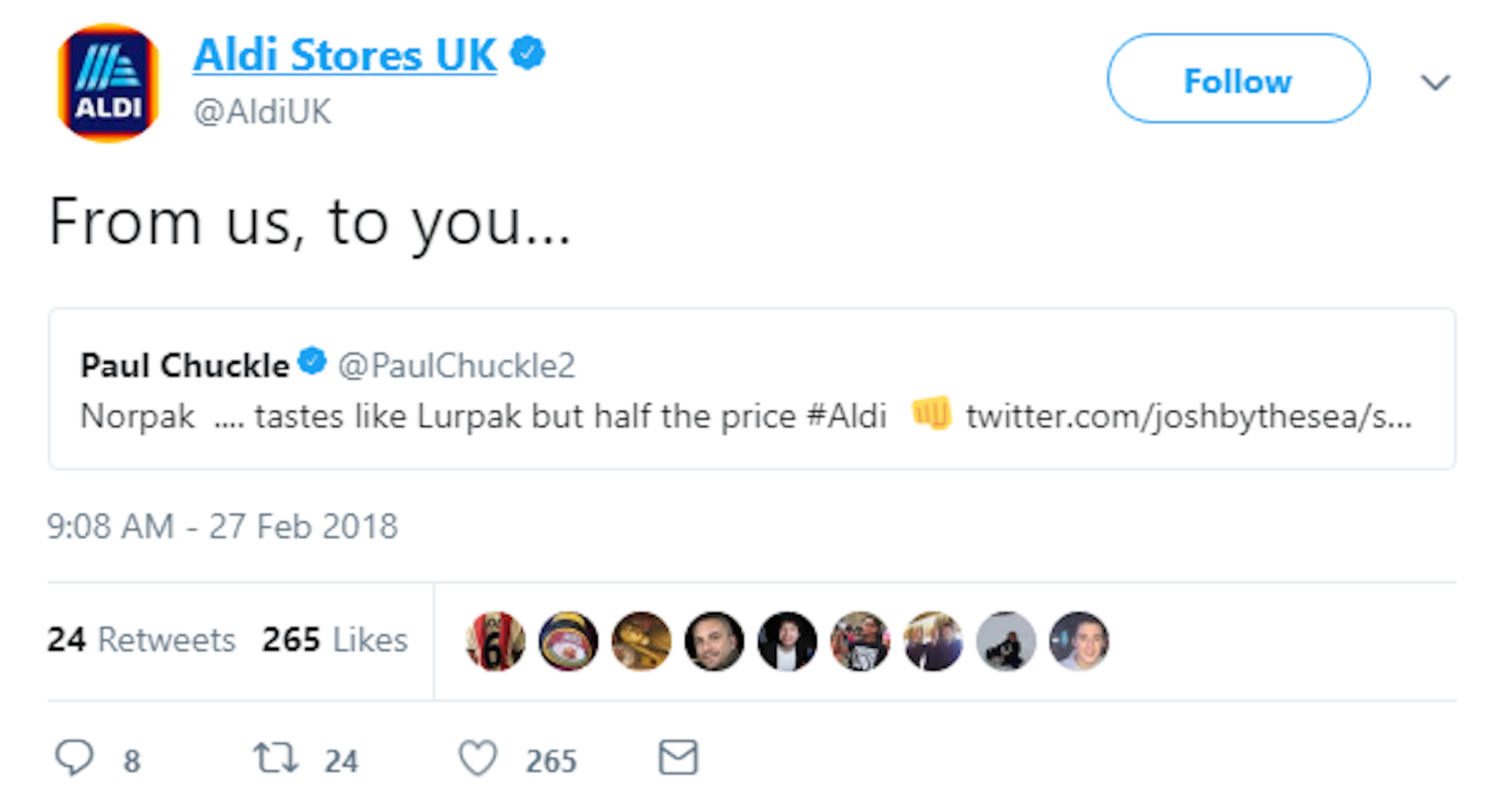Click the 9:08 AM - 27 Feb 2018 timestamp

pyautogui.click(x=222, y=526)
